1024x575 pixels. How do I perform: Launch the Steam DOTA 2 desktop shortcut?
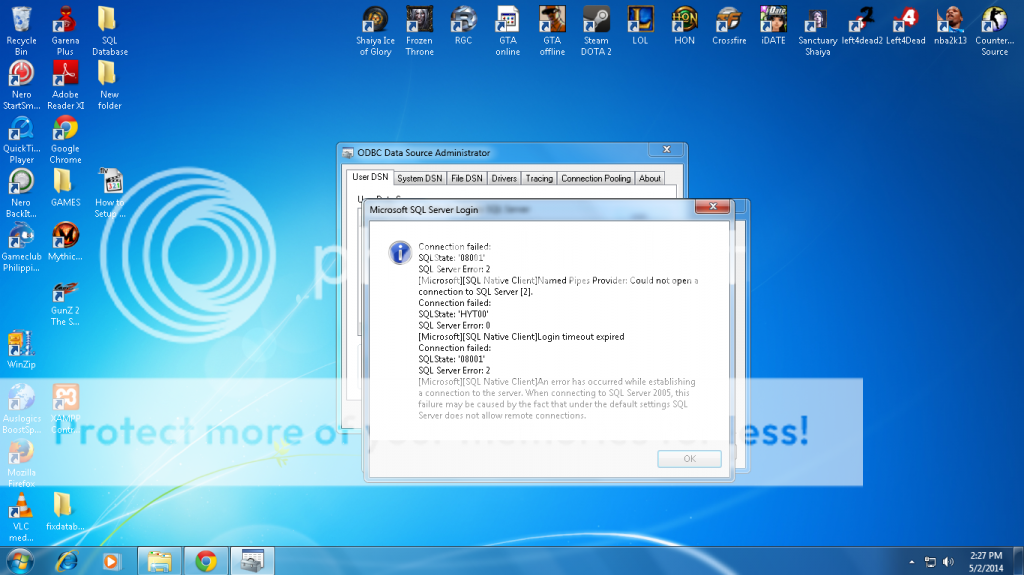click(x=596, y=21)
